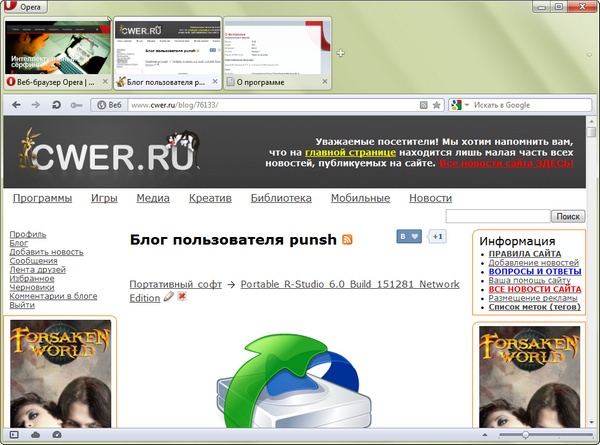Click 'ВОПРОСЫ И ОТВЕТЫ' link

534,271
